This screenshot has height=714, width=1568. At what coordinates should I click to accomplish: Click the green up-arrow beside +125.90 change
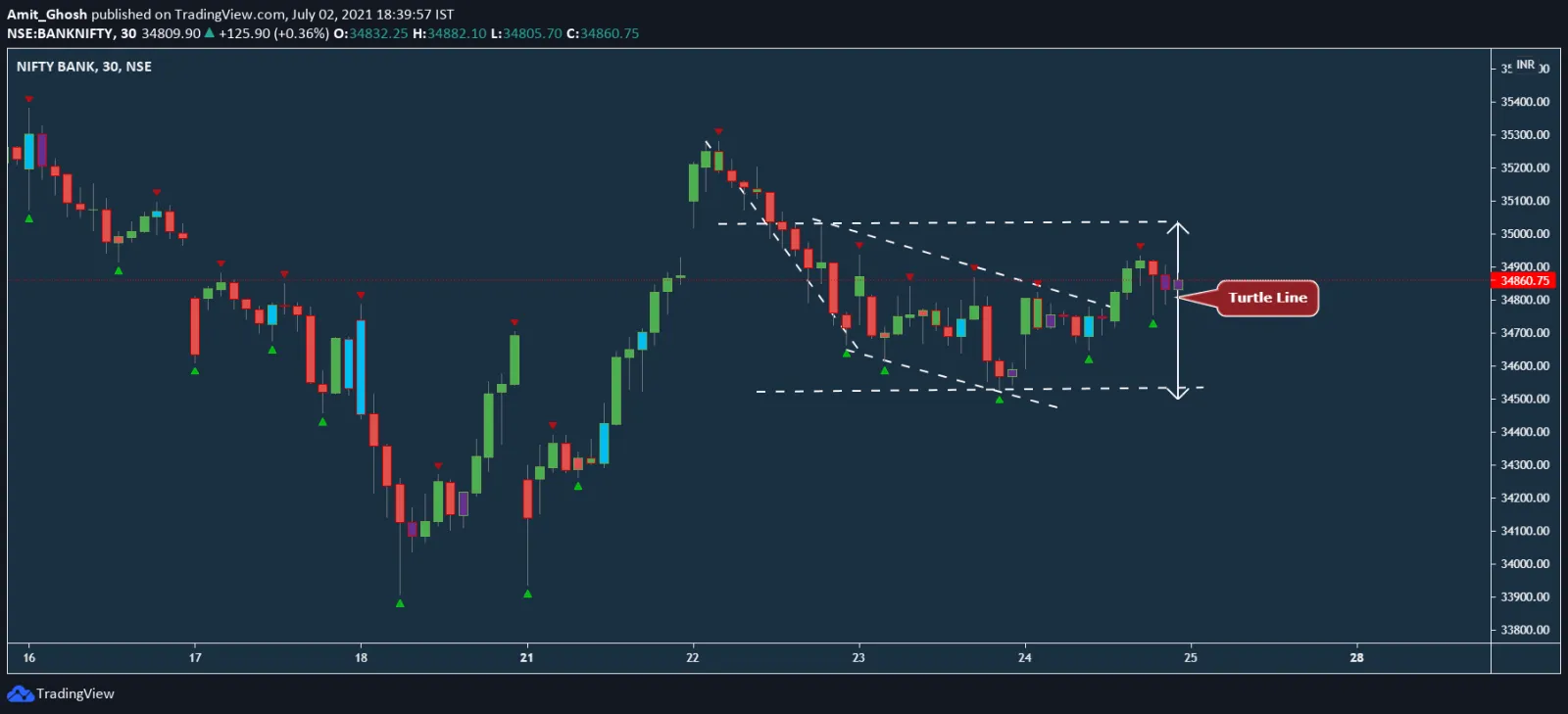click(x=209, y=33)
